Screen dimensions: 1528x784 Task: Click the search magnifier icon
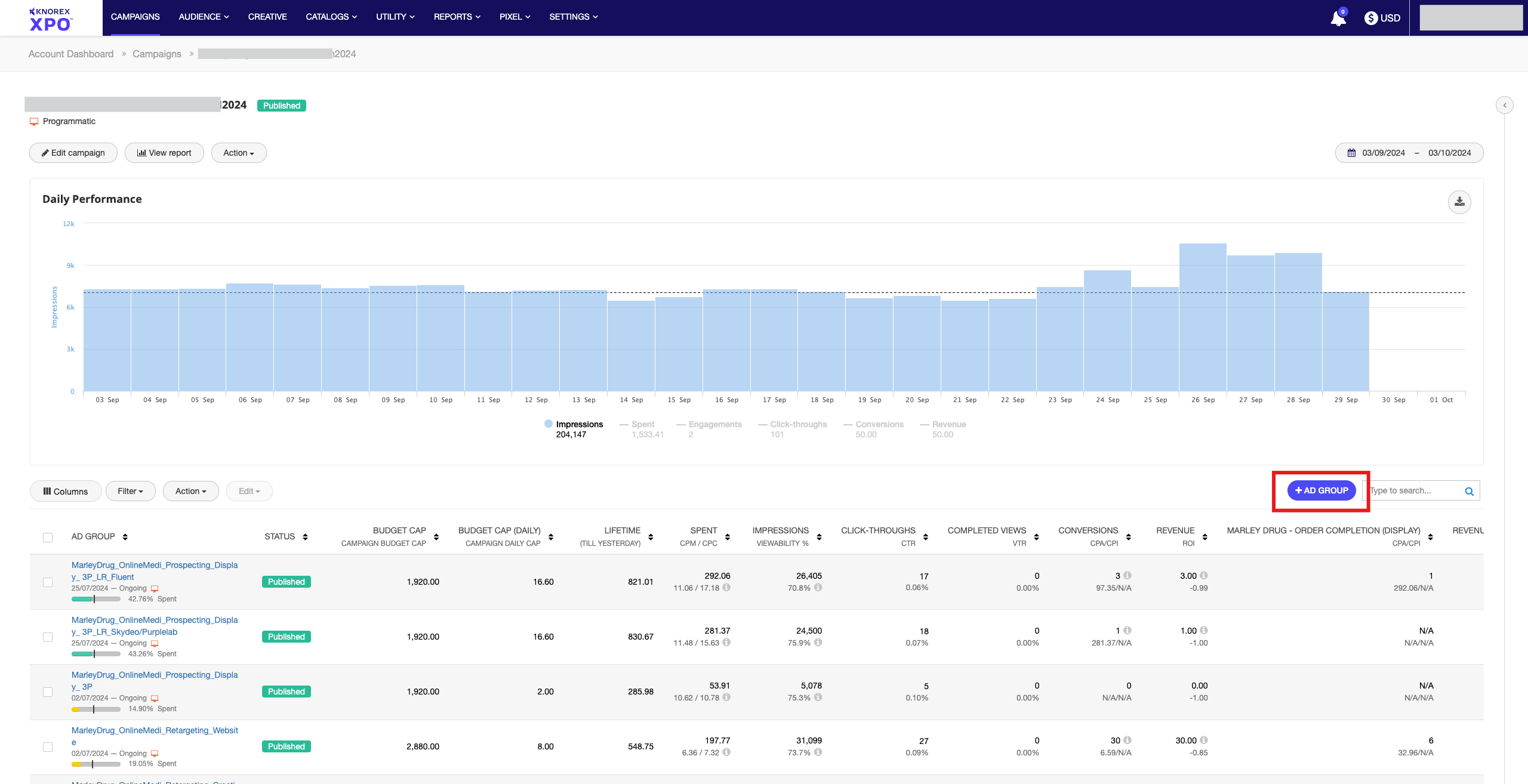[x=1469, y=491]
